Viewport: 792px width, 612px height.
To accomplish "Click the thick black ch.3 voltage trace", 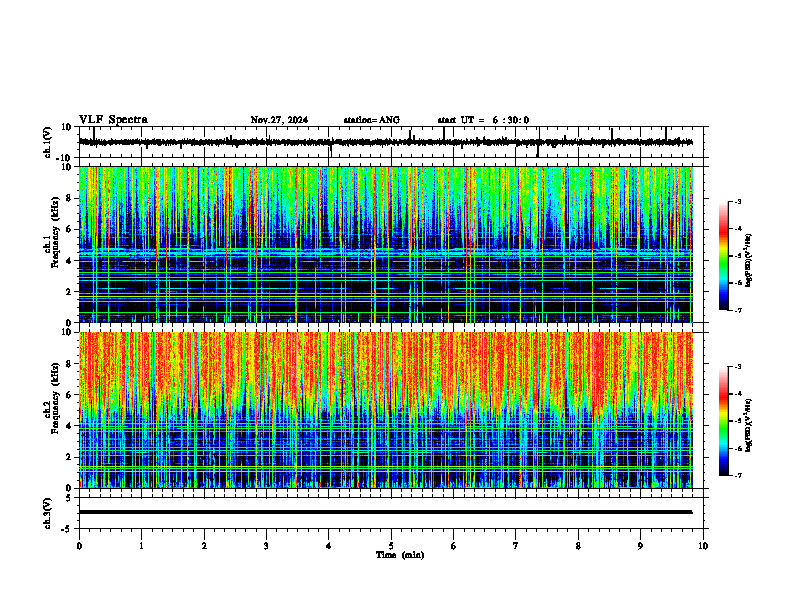I will [385, 512].
